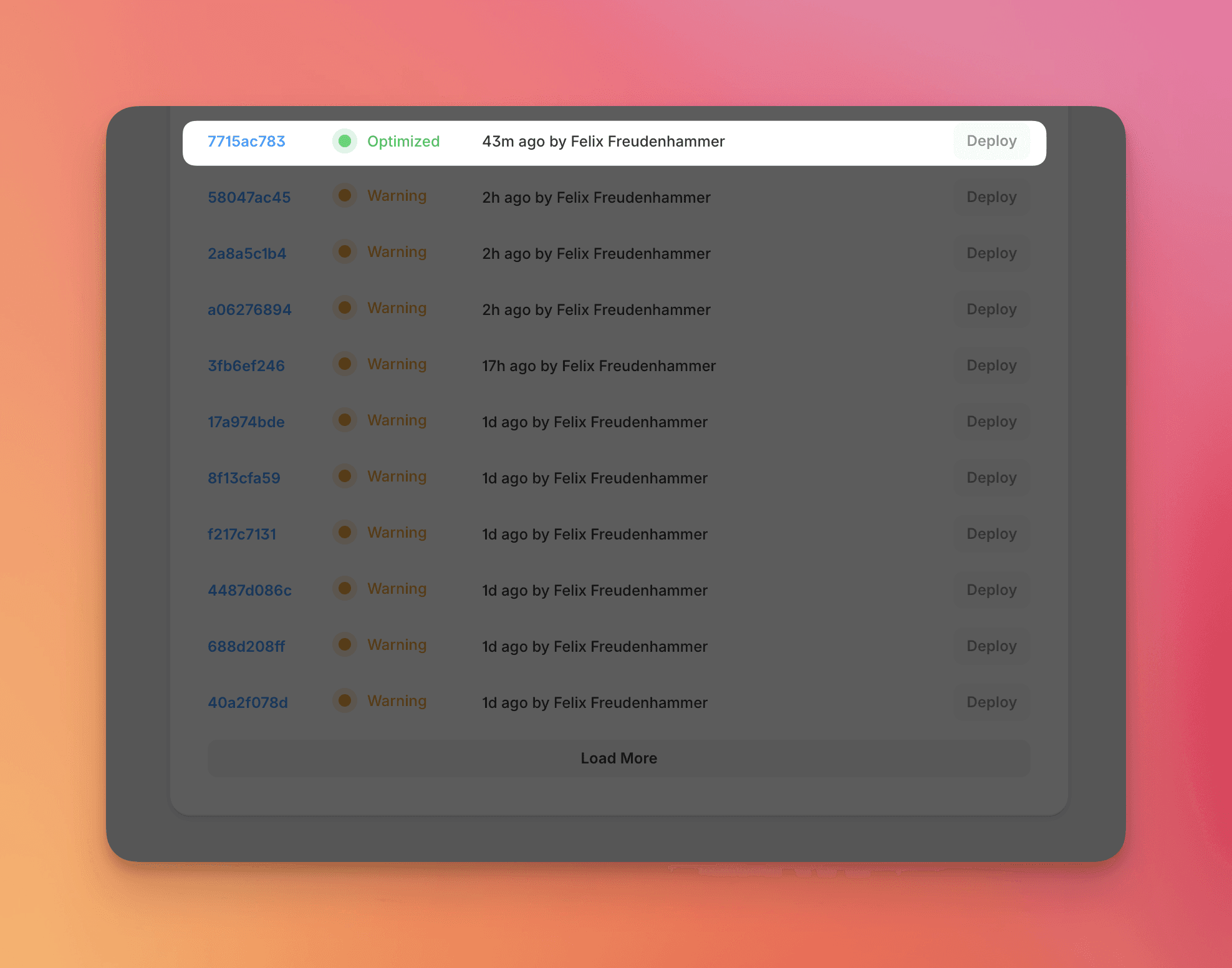
Task: Click status dot for commit 58047ac45
Action: point(344,196)
